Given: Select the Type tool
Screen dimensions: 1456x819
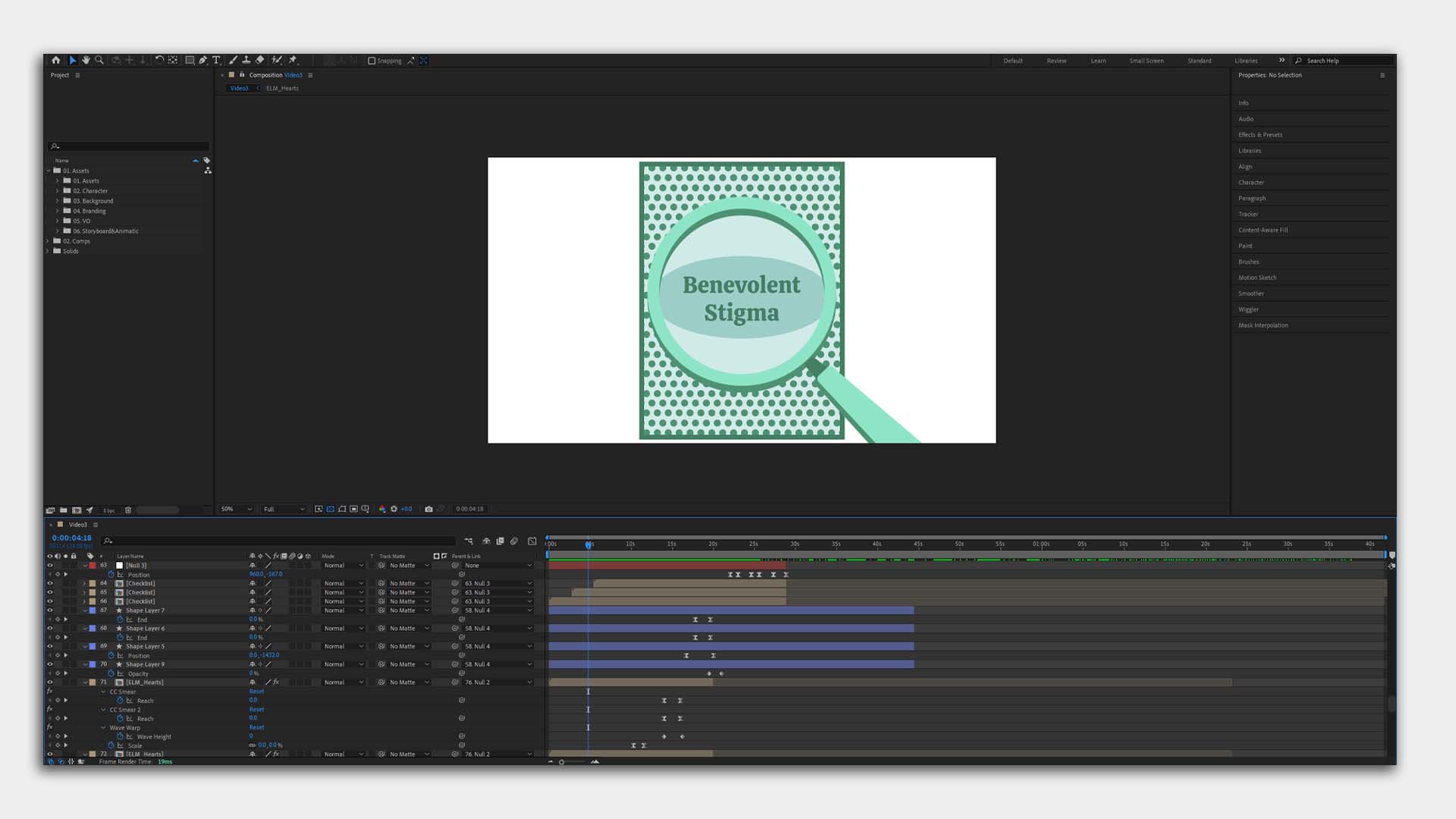Looking at the screenshot, I should click(x=216, y=60).
